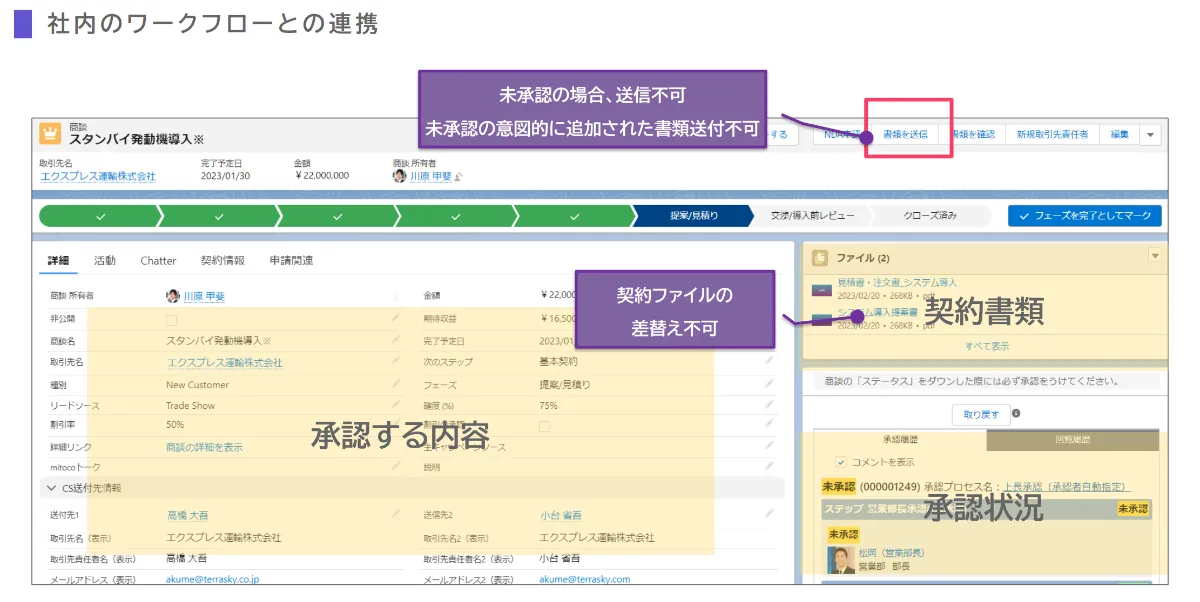Viewport: 1200px width, 602px height.
Task: Click the Trade Show value text
Action: 190,406
